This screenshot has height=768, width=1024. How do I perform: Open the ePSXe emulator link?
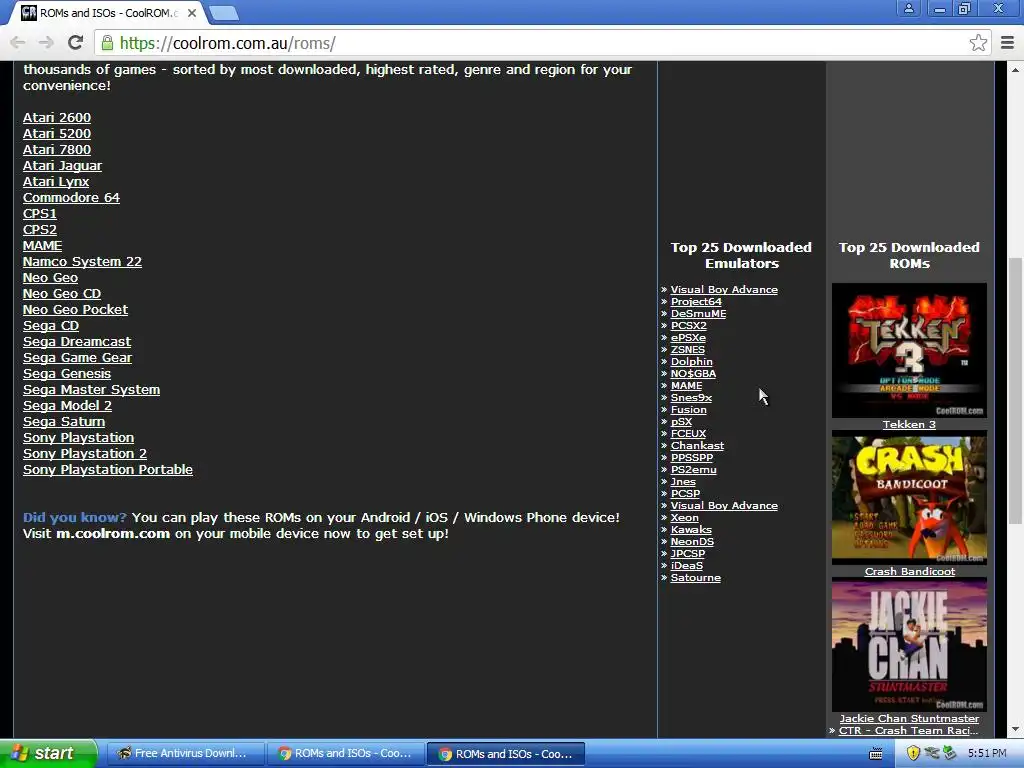click(x=688, y=338)
